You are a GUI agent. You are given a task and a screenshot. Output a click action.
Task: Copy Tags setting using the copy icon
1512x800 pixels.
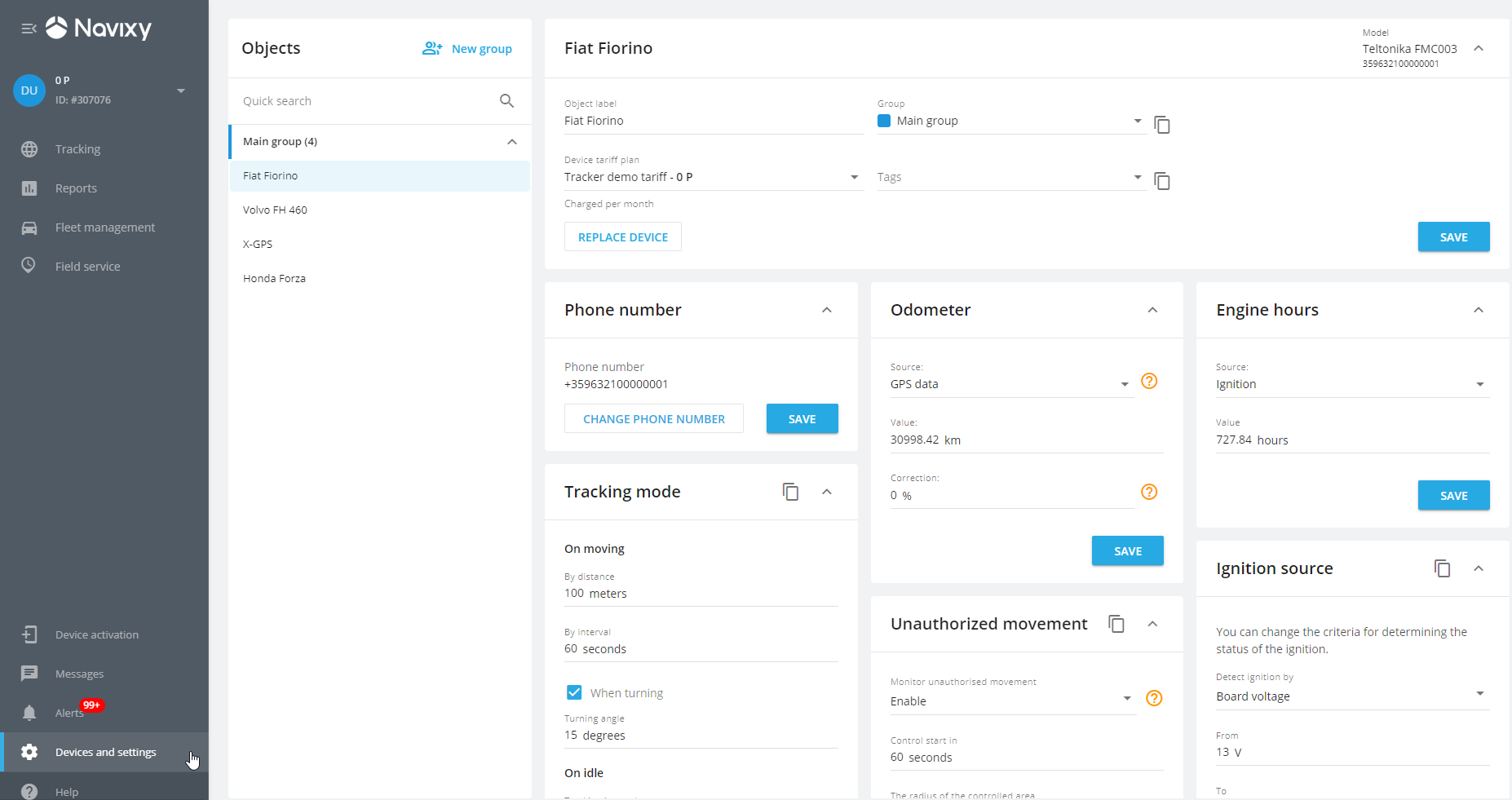[1162, 181]
